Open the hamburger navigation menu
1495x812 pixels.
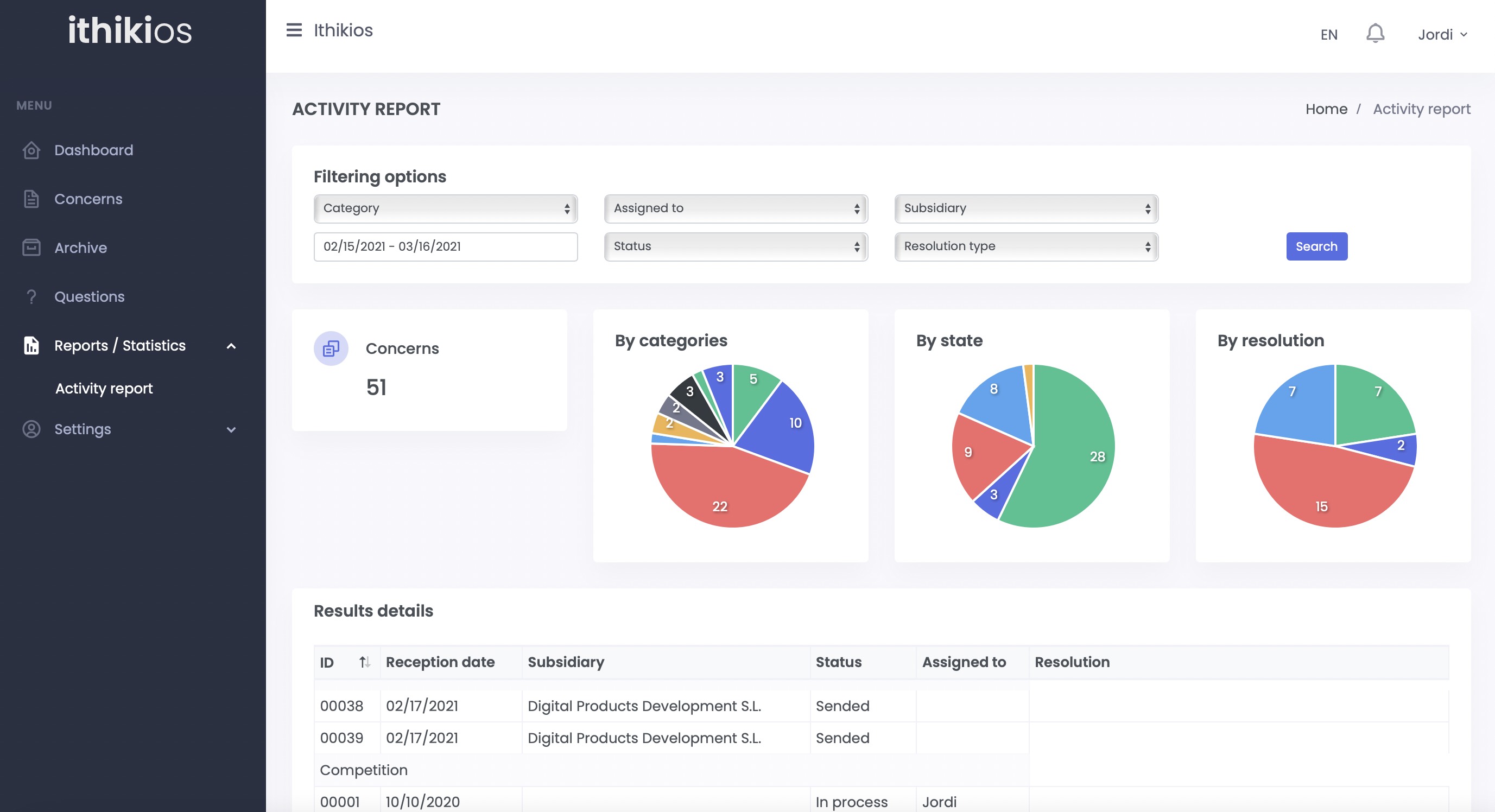tap(295, 30)
